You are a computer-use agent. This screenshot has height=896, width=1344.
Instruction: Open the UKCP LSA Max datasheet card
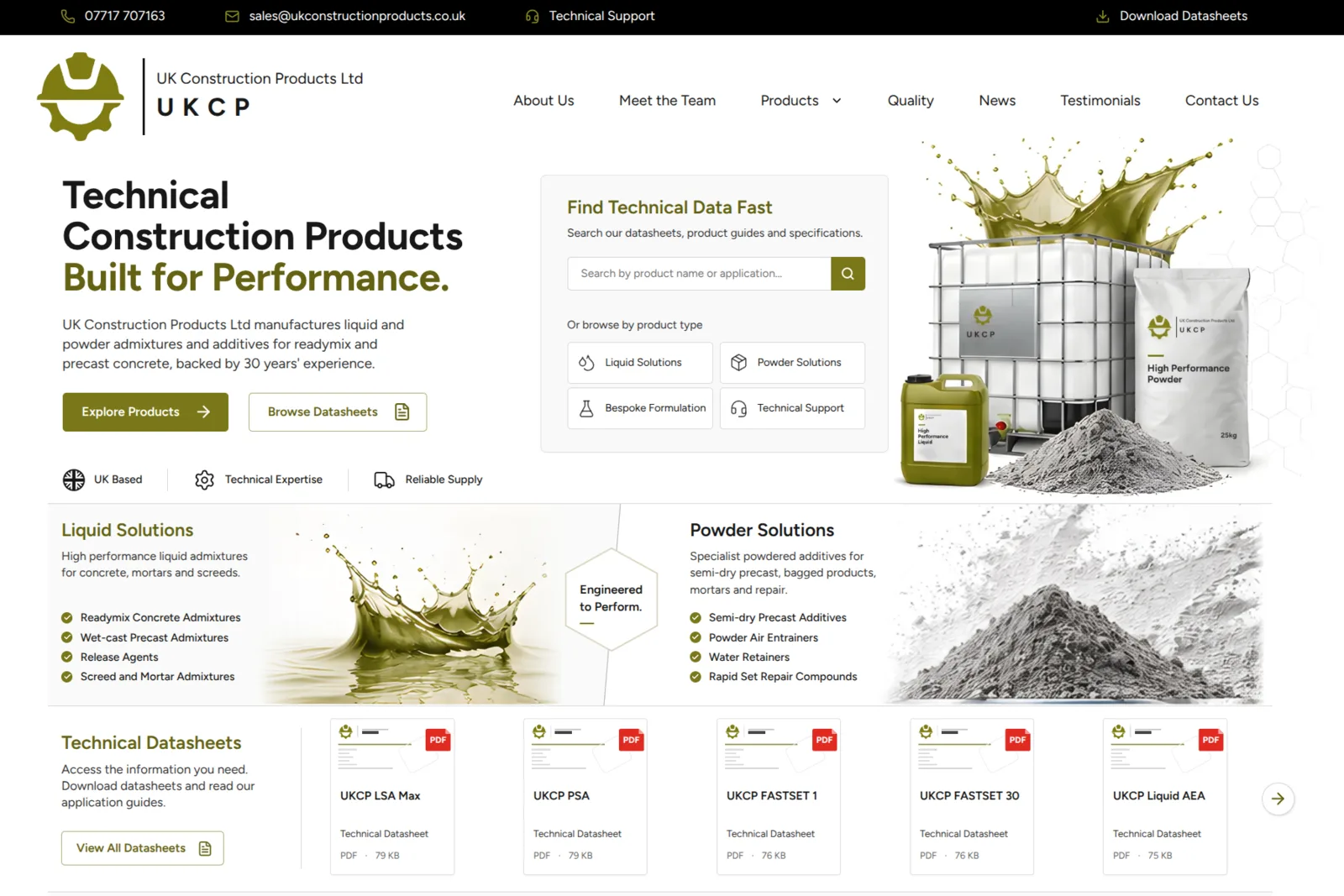tap(392, 797)
